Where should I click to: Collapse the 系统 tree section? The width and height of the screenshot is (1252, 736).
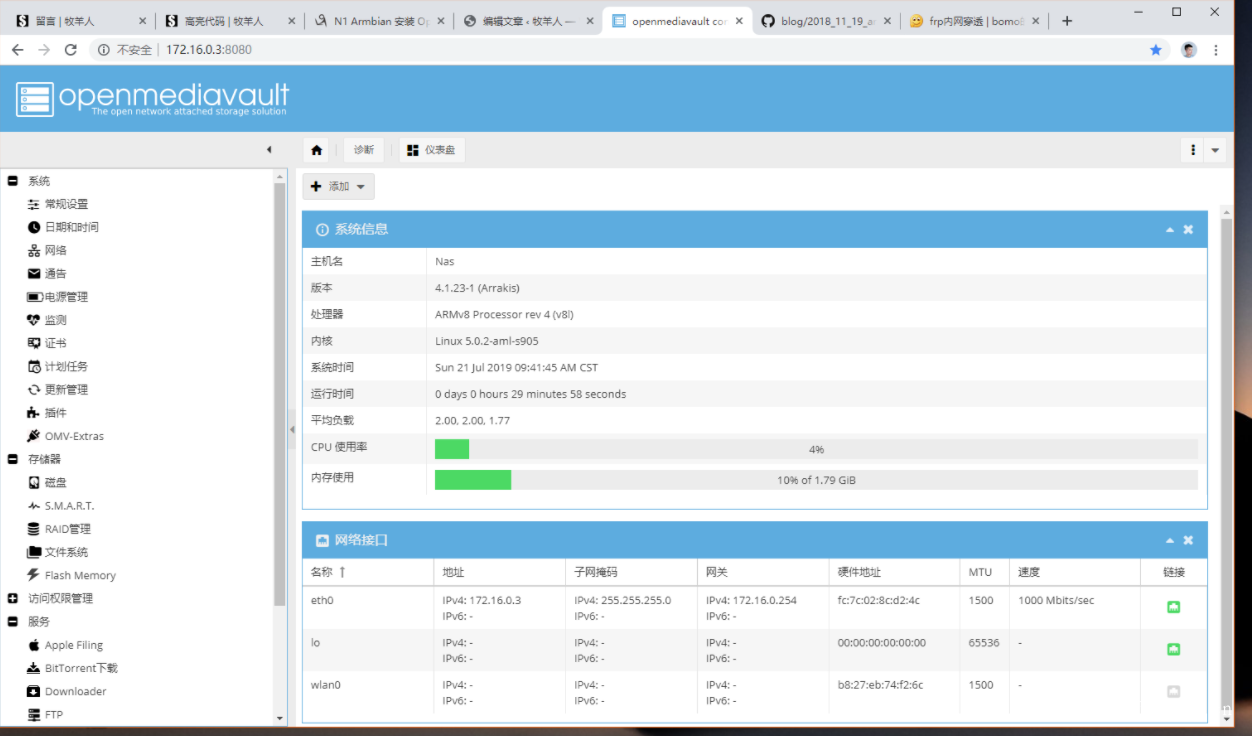[13, 181]
